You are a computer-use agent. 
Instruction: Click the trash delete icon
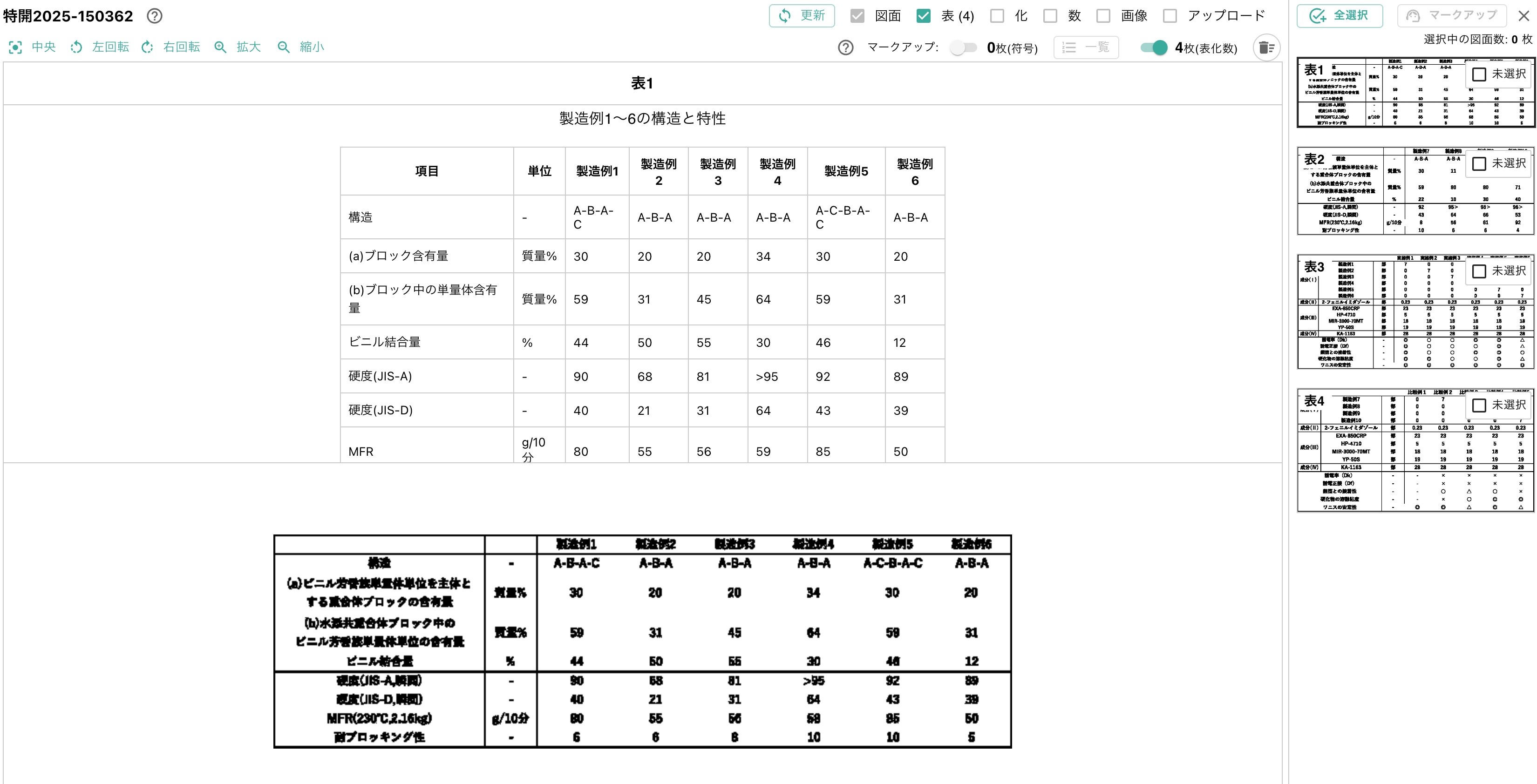coord(1267,47)
